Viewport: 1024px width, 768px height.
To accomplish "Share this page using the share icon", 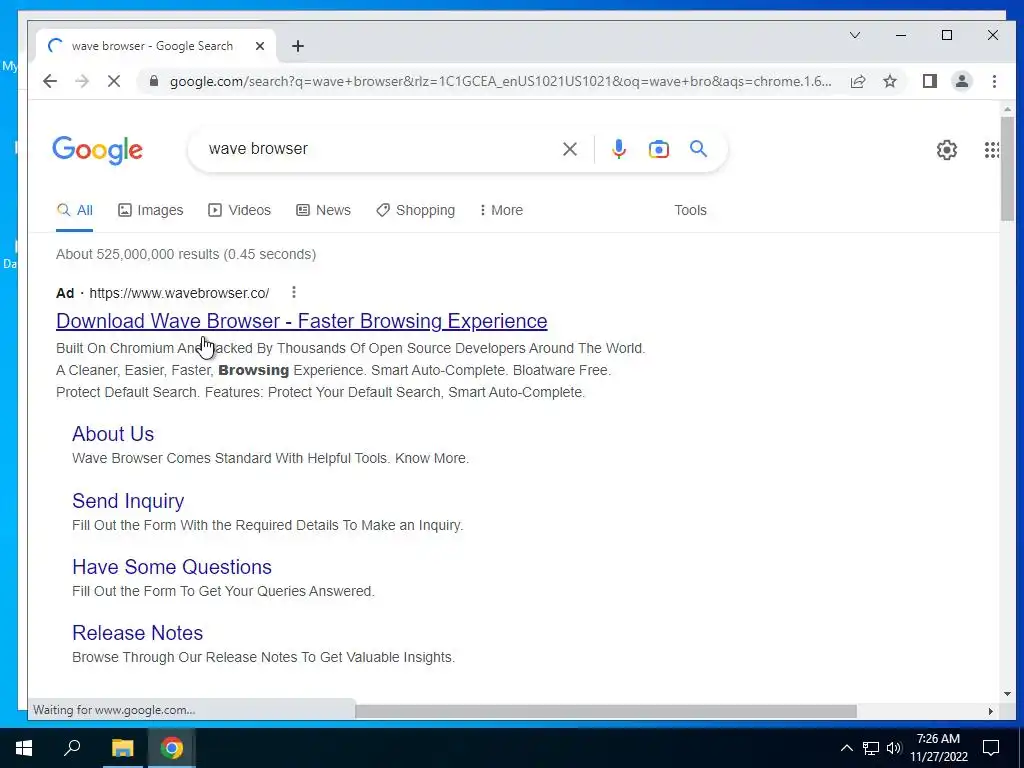I will [x=858, y=81].
